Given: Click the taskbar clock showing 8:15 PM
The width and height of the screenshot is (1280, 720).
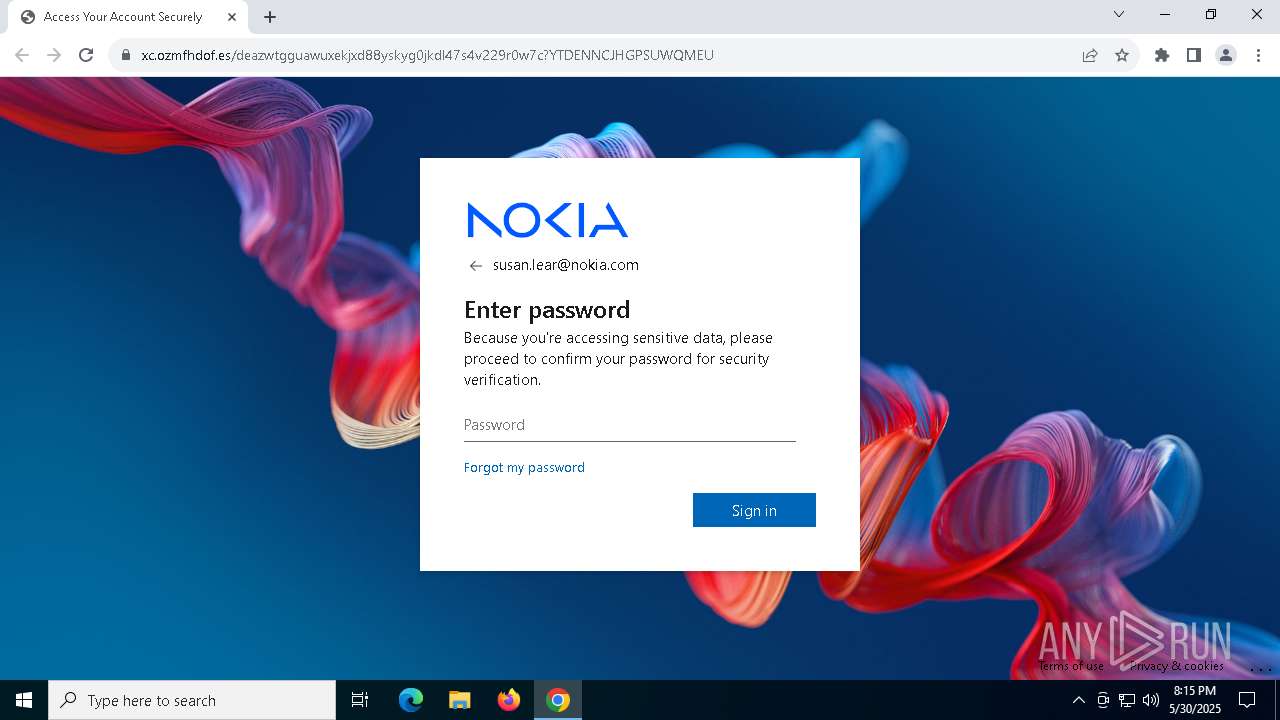Looking at the screenshot, I should 1195,700.
